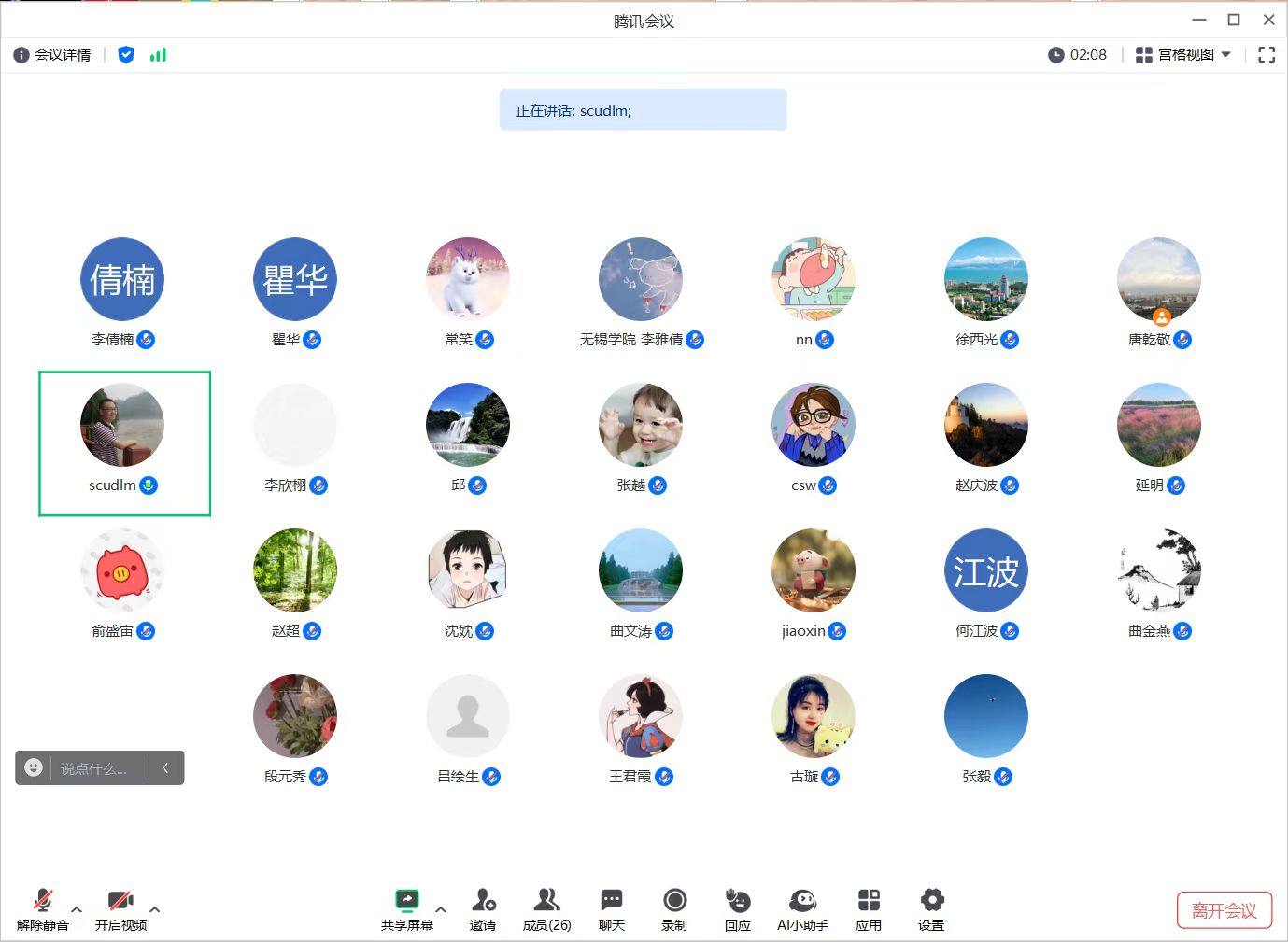Open the chat panel
Screen dimensions: 1288x942
click(612, 901)
